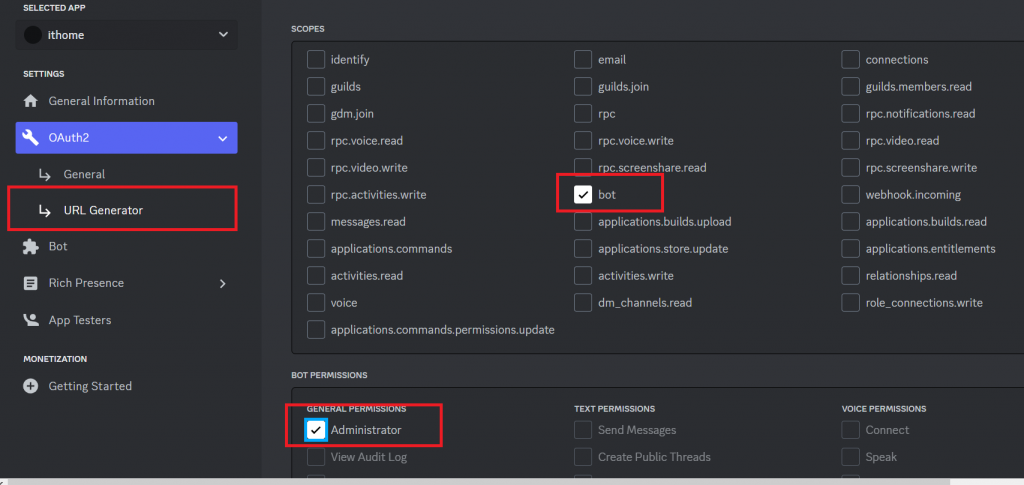Check the guilds scope
This screenshot has width=1024, height=485.
coord(316,86)
